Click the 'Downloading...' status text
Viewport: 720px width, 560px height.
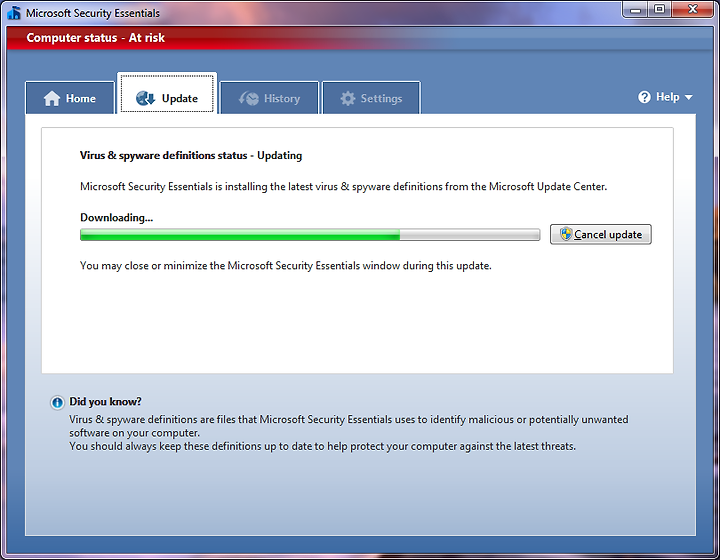tap(116, 218)
